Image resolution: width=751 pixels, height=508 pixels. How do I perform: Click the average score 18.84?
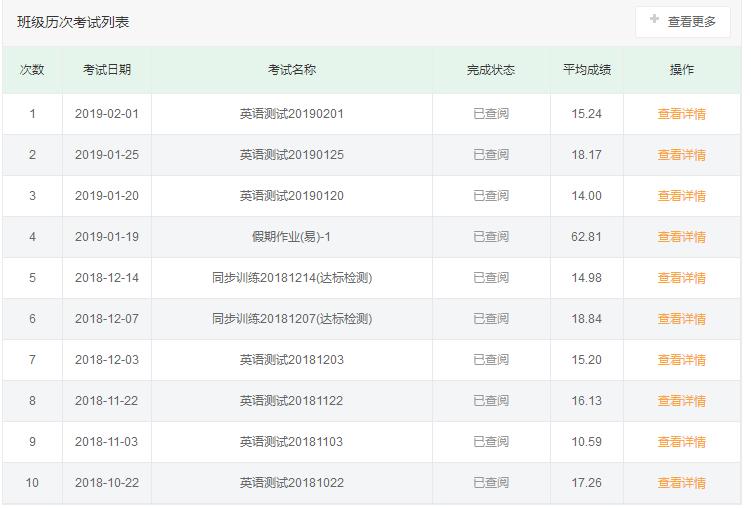coord(587,319)
